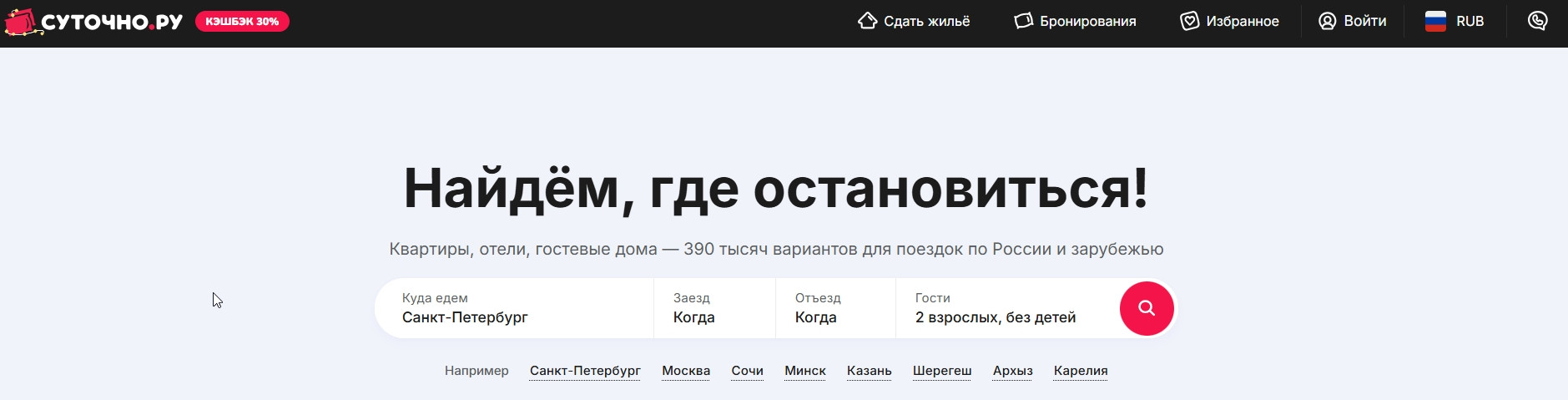Screen dimensions: 1568x400
Task: Select the Минск suggestion link
Action: 805,371
